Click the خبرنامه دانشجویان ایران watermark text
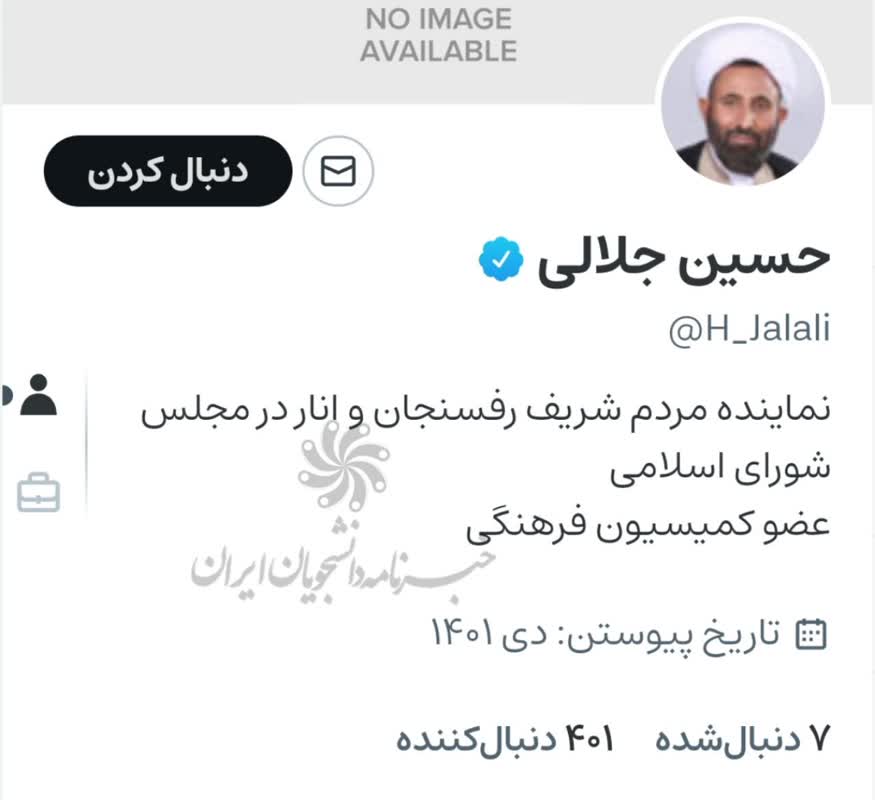875x800 pixels. 342,569
